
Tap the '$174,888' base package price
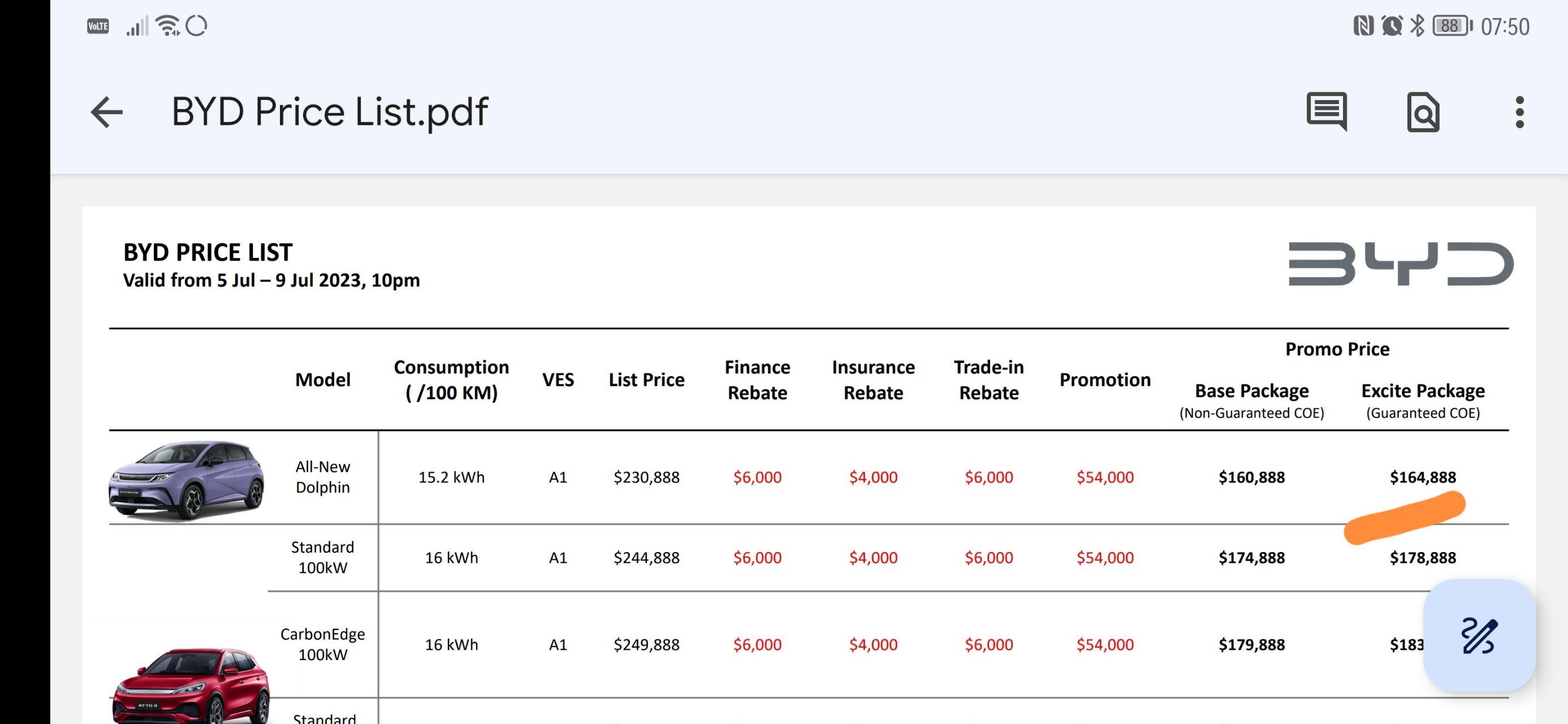1251,557
